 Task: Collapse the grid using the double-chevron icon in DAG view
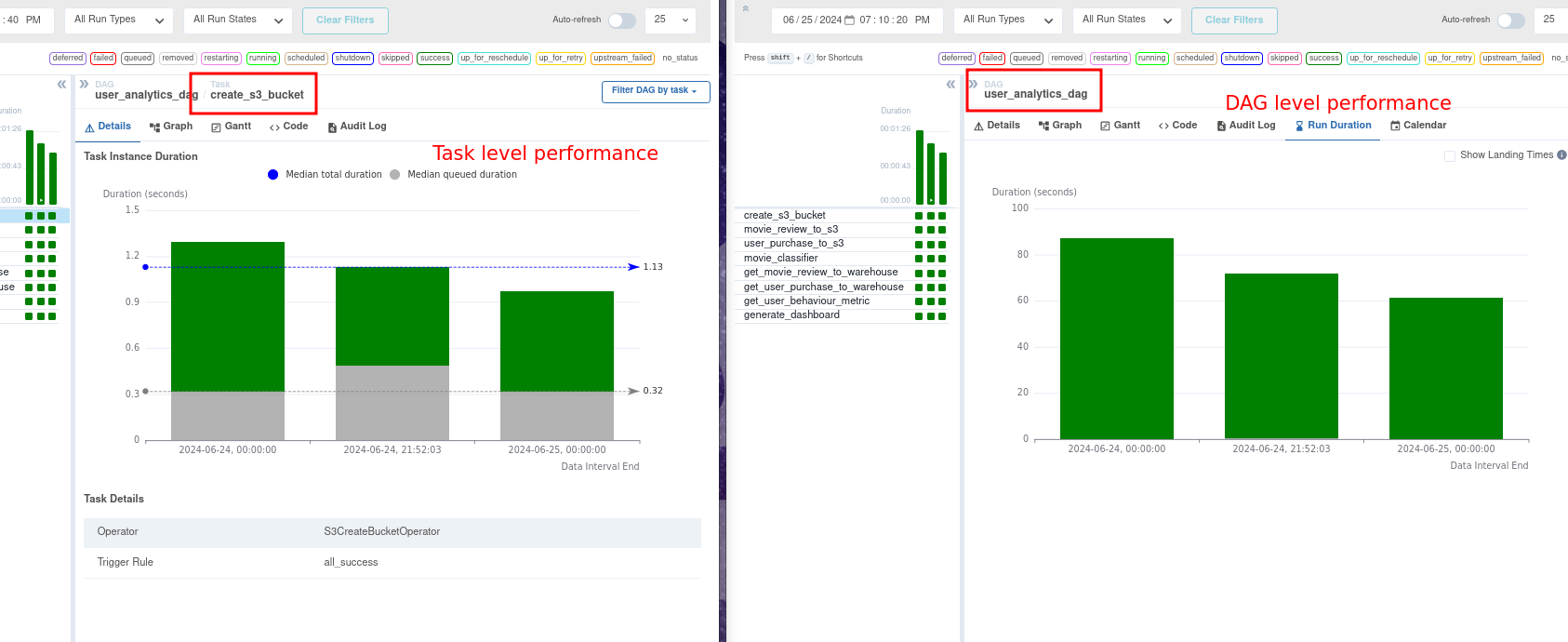950,85
